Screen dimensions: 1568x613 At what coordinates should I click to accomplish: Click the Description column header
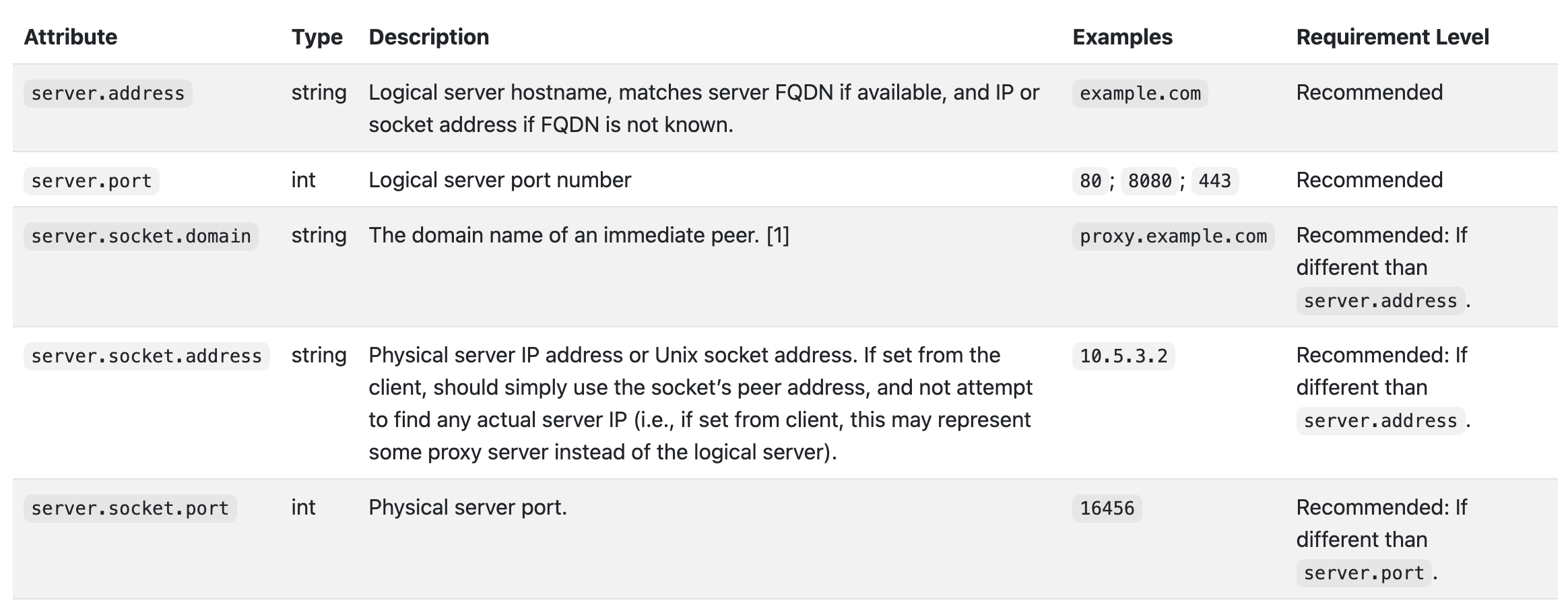[x=429, y=37]
